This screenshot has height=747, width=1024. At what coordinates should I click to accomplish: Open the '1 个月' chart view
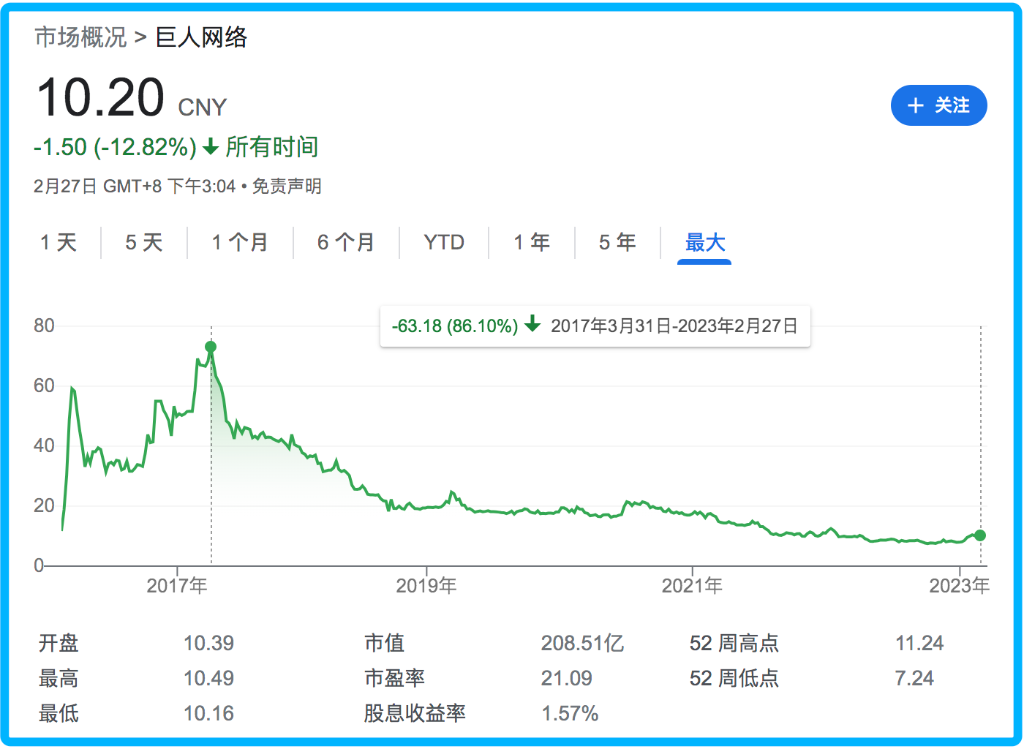click(240, 242)
